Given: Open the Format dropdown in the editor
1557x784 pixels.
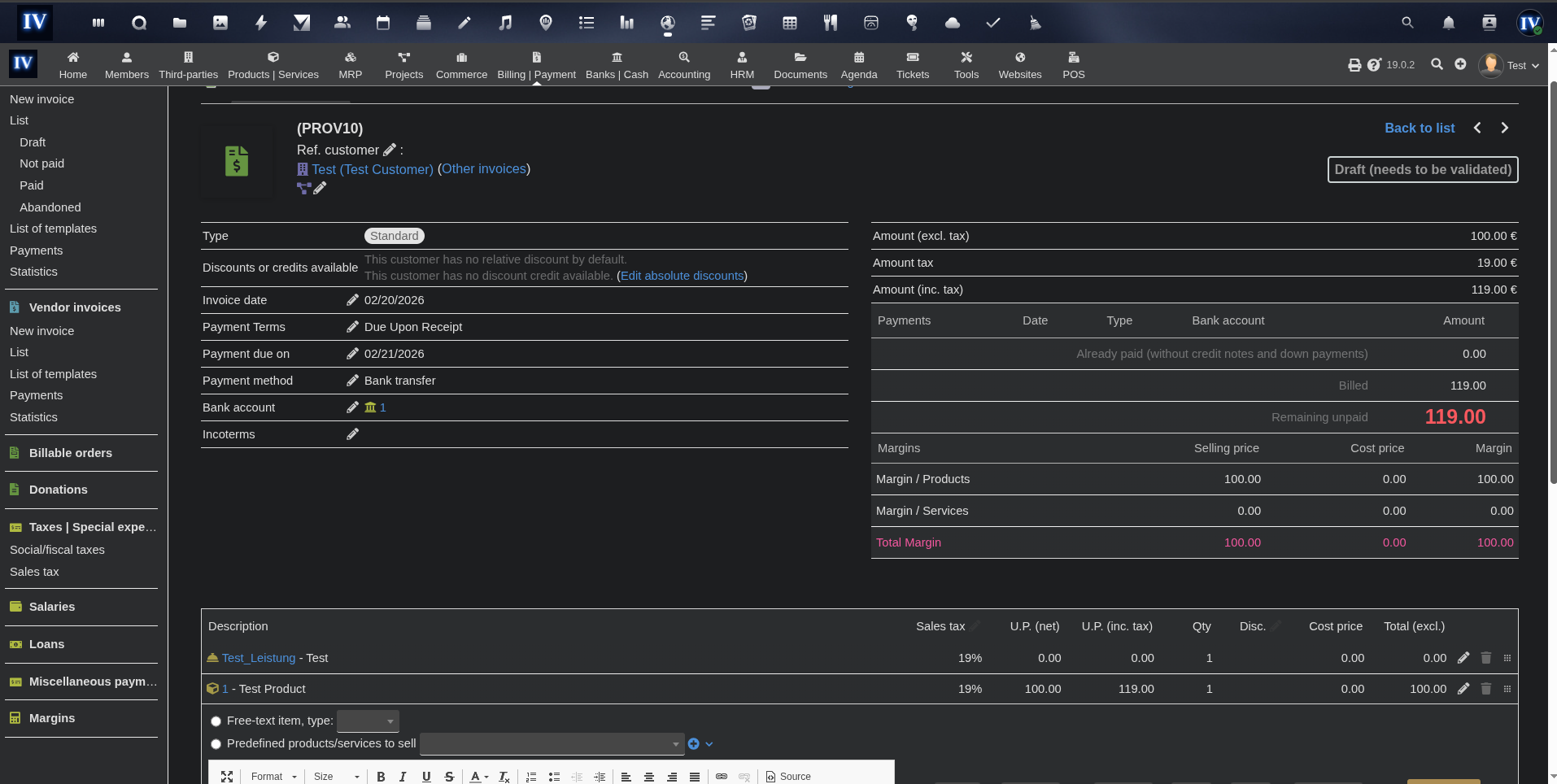Looking at the screenshot, I should (273, 777).
